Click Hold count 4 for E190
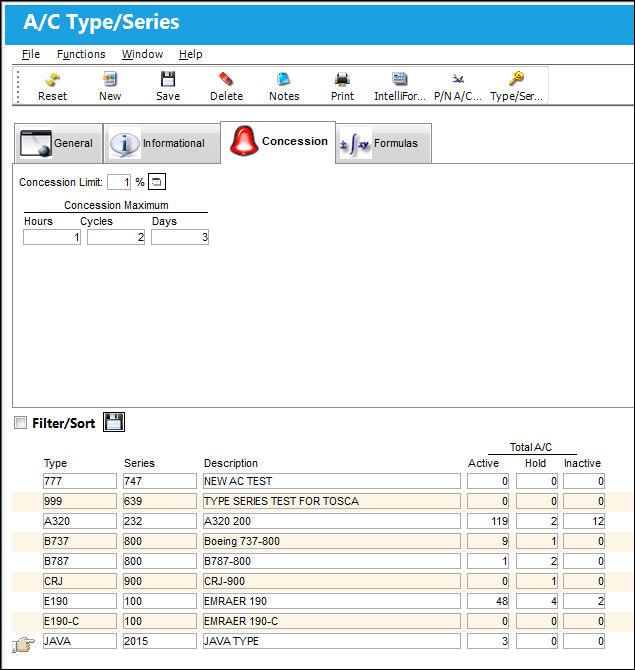Image resolution: width=635 pixels, height=670 pixels. tap(537, 601)
